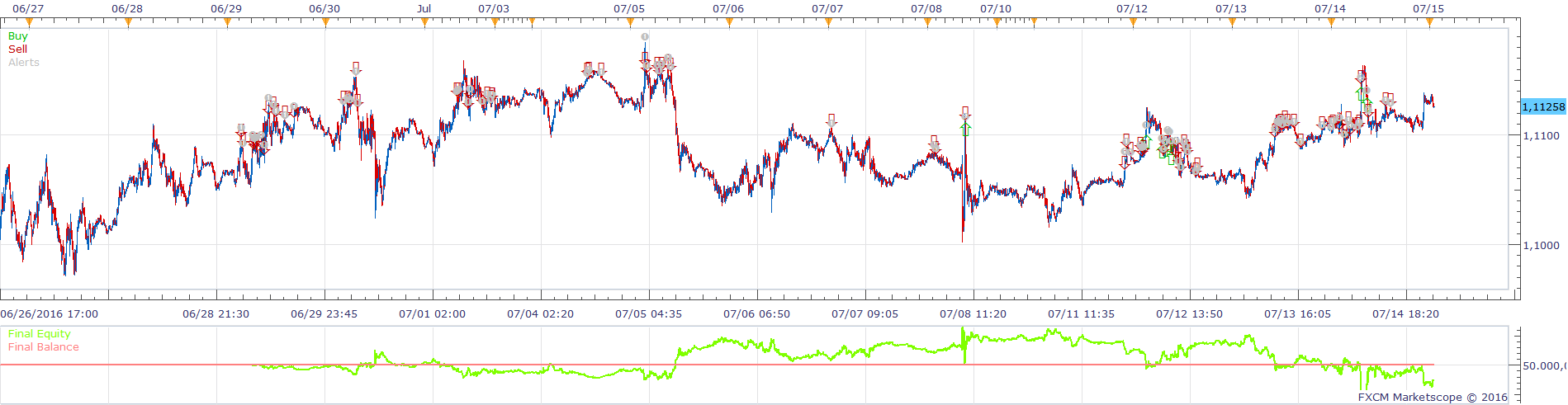
Task: Click the 06/29 23:45 time label
Action: pos(324,314)
